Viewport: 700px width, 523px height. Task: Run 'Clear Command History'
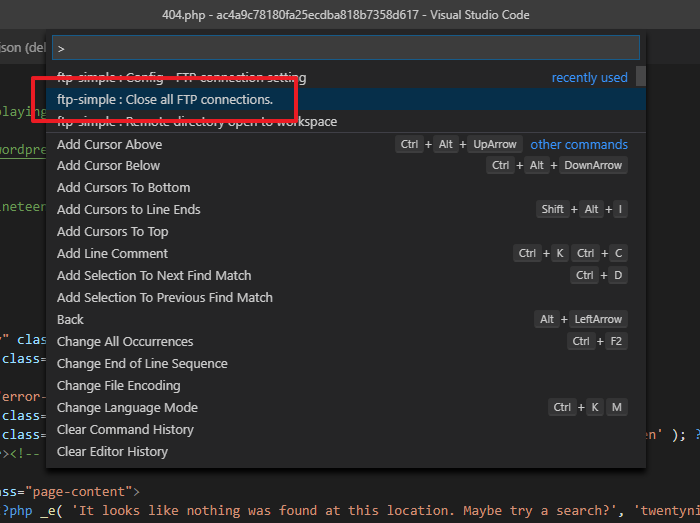tap(346, 429)
